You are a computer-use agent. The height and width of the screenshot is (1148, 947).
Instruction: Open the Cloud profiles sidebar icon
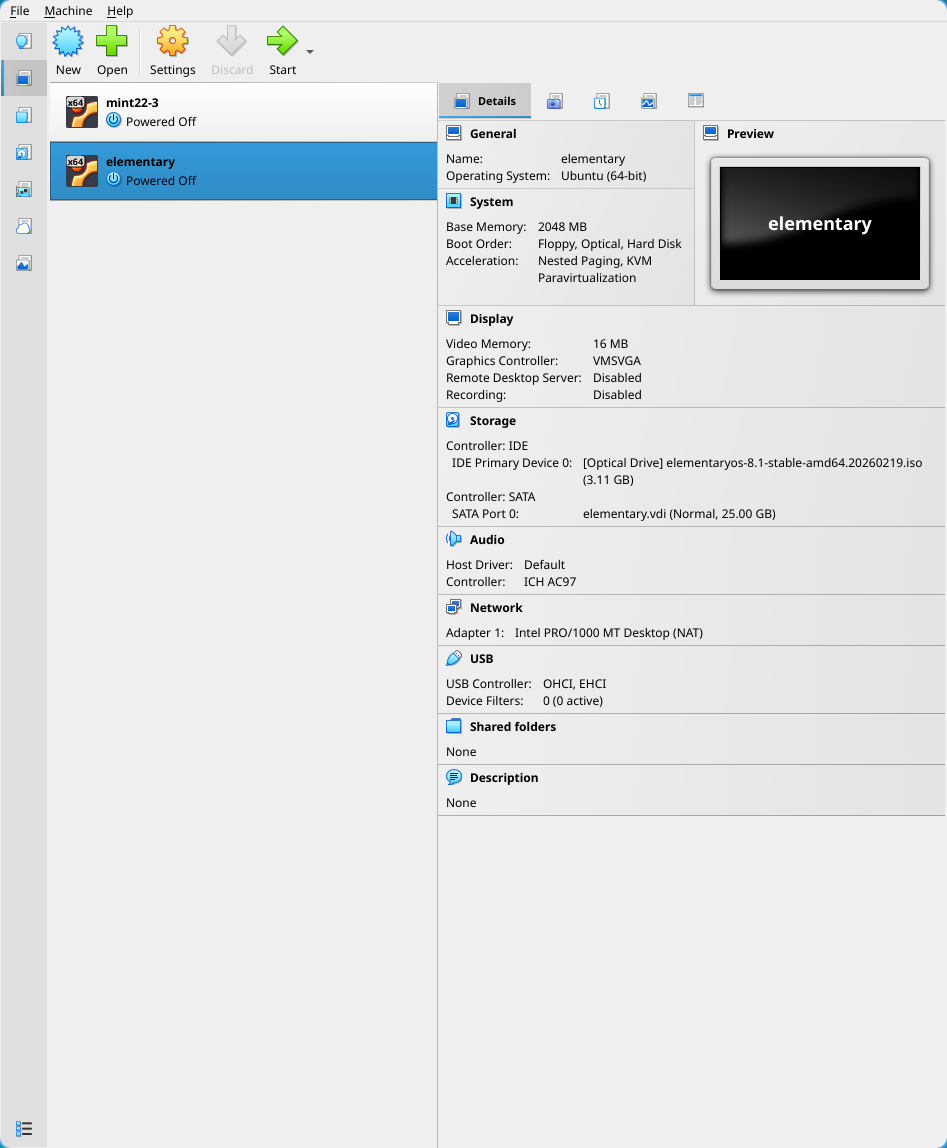(x=23, y=226)
